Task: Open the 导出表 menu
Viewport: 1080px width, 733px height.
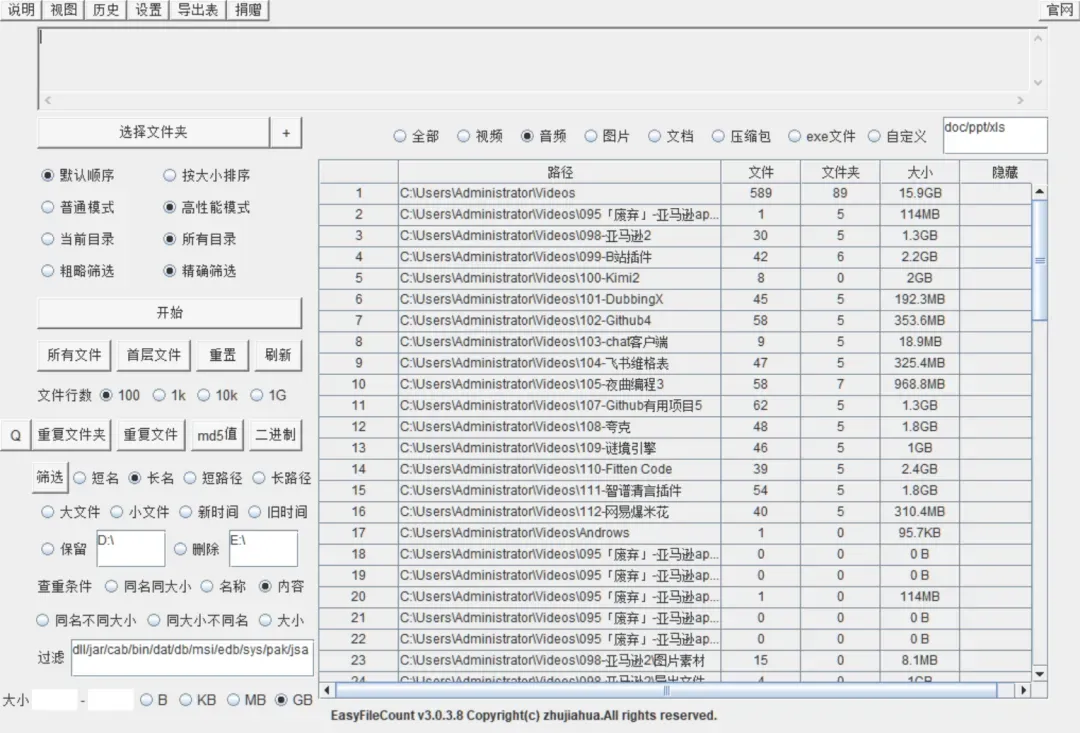Action: (x=198, y=10)
